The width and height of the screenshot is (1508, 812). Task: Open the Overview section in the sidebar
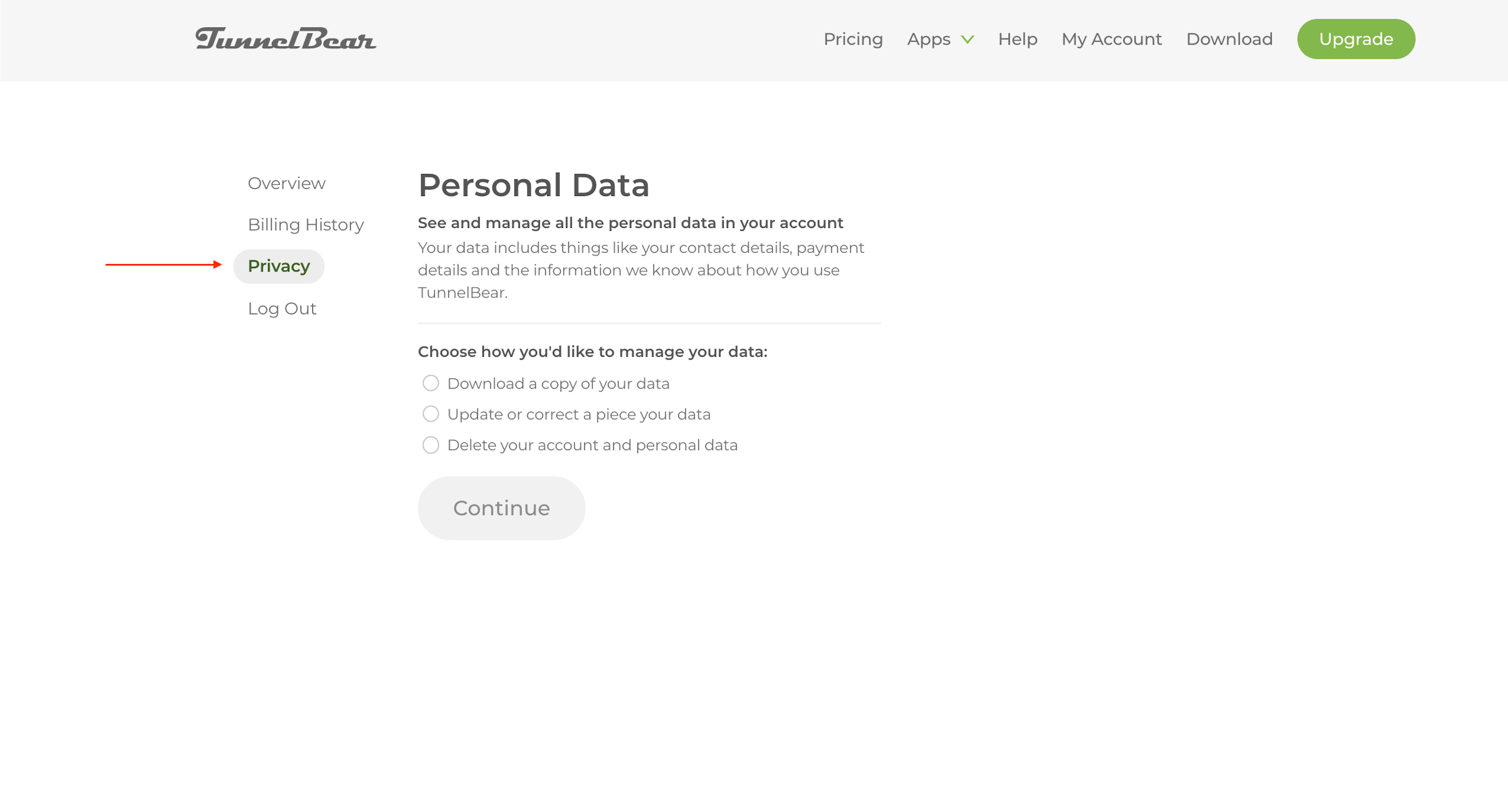pyautogui.click(x=287, y=183)
